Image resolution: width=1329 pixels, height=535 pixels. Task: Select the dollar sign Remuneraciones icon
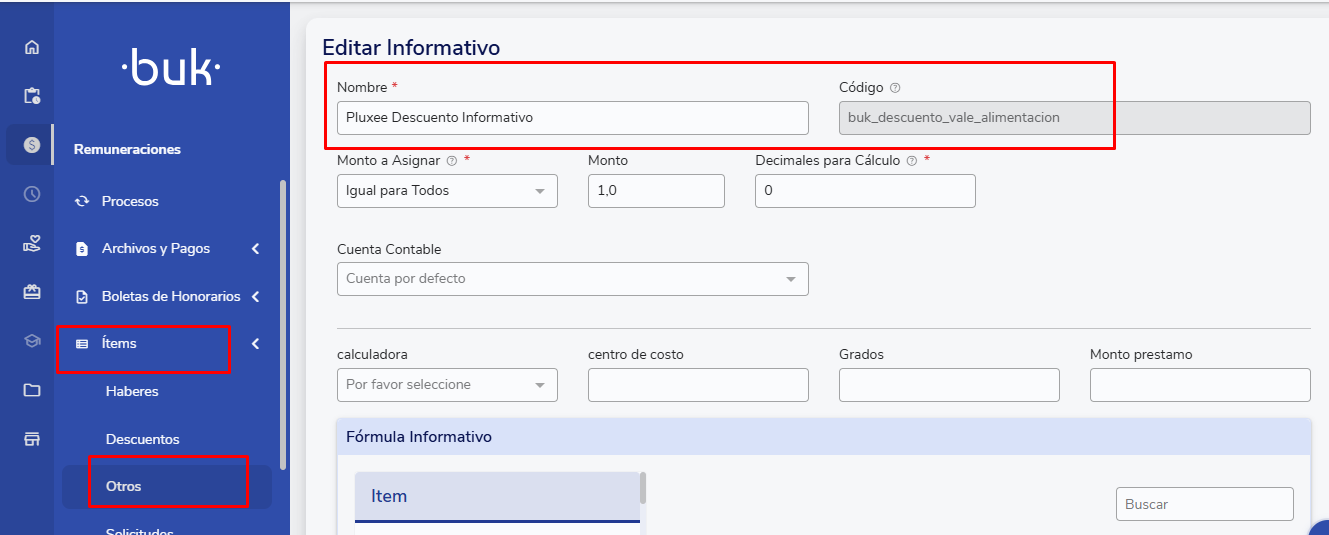[32, 145]
